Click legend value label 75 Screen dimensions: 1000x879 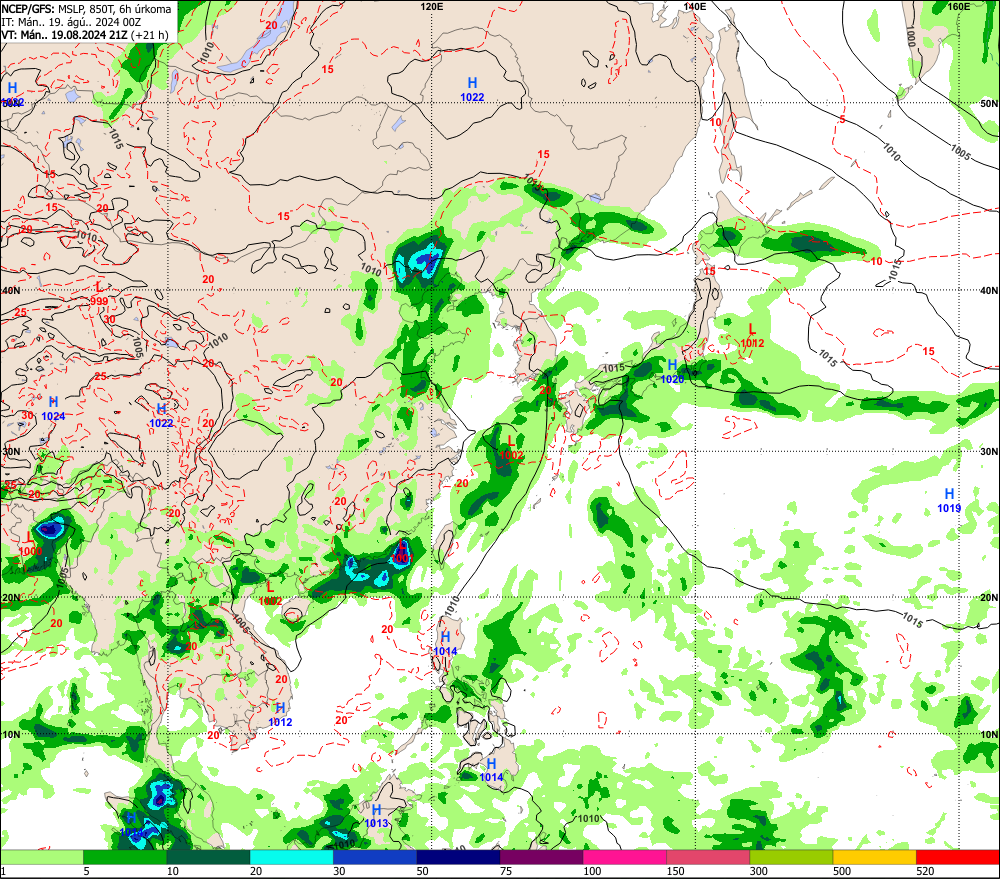(x=506, y=871)
